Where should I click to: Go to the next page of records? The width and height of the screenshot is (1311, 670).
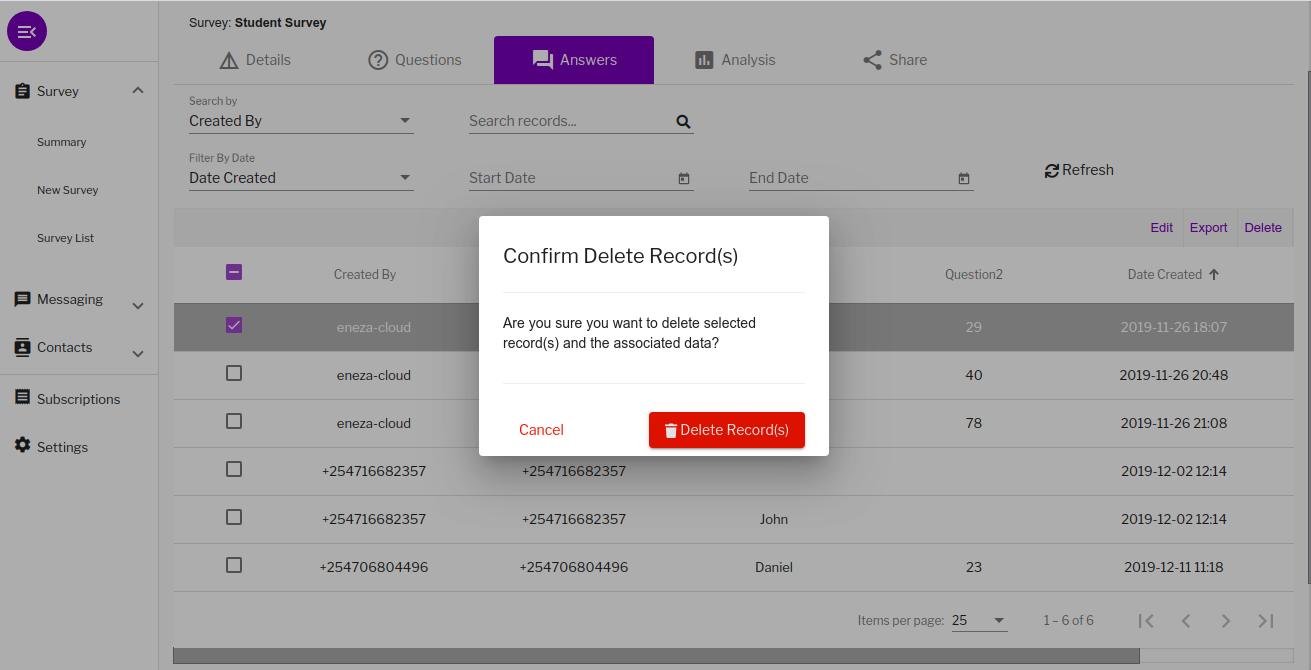pyautogui.click(x=1226, y=621)
